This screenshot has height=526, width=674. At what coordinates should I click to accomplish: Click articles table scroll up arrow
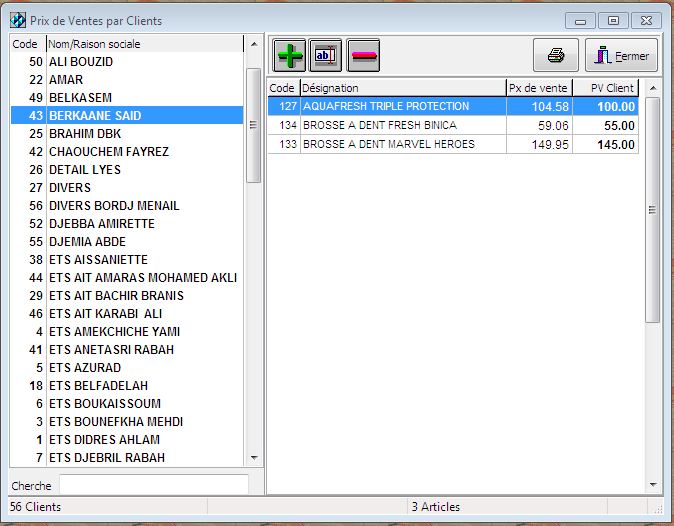click(653, 88)
